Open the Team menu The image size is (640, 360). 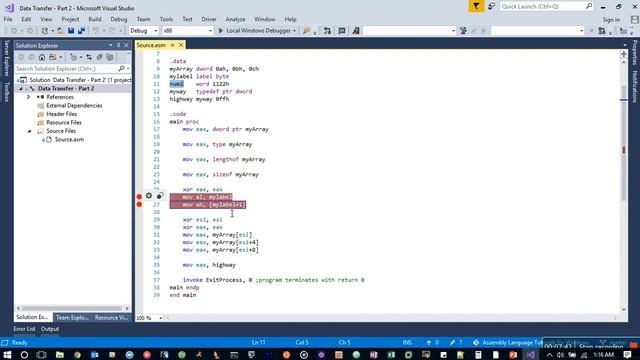tap(143, 19)
